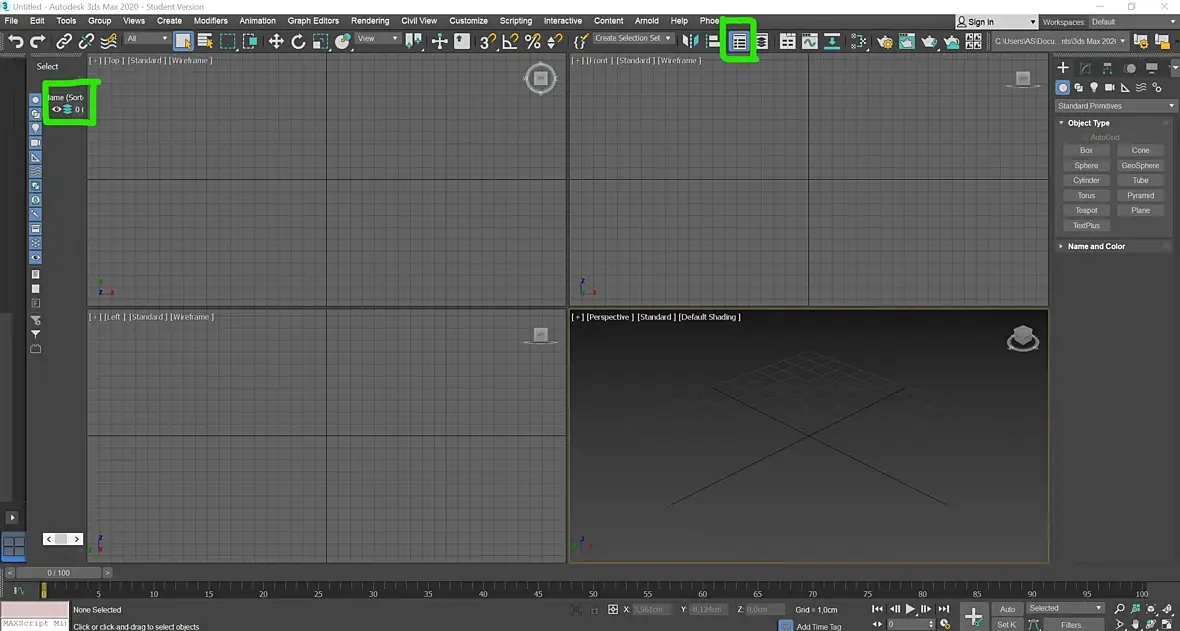Open the Modifiers menu
This screenshot has height=631, width=1180.
point(210,20)
